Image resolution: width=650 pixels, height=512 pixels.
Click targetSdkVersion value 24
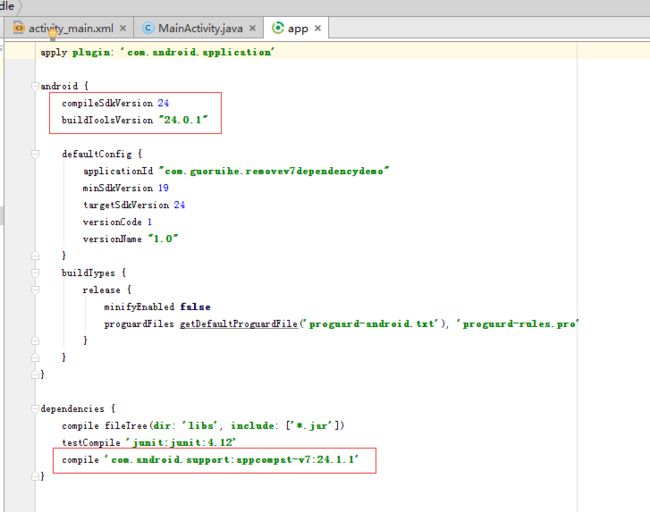click(x=179, y=205)
